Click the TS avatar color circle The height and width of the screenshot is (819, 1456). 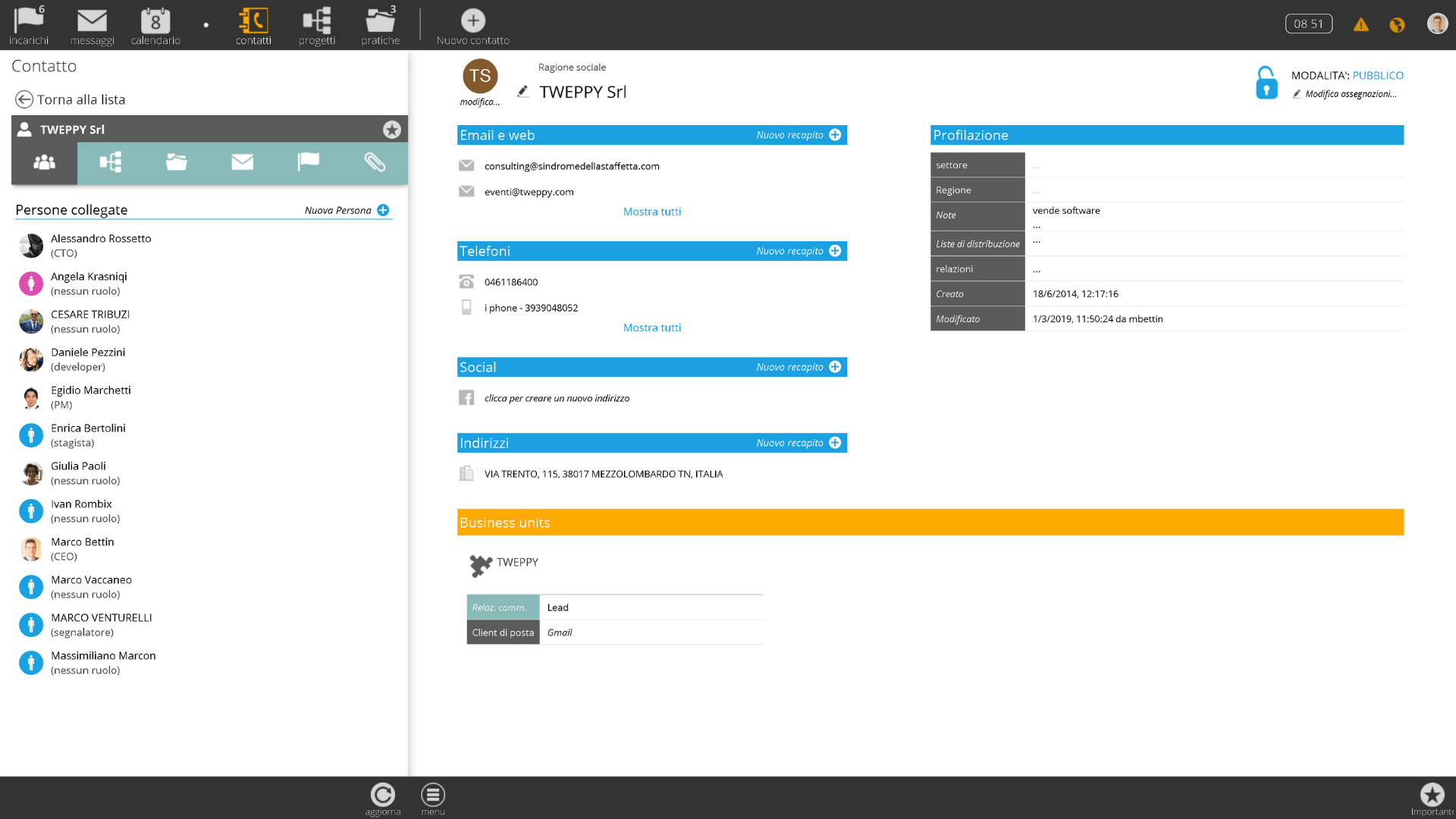[x=480, y=76]
